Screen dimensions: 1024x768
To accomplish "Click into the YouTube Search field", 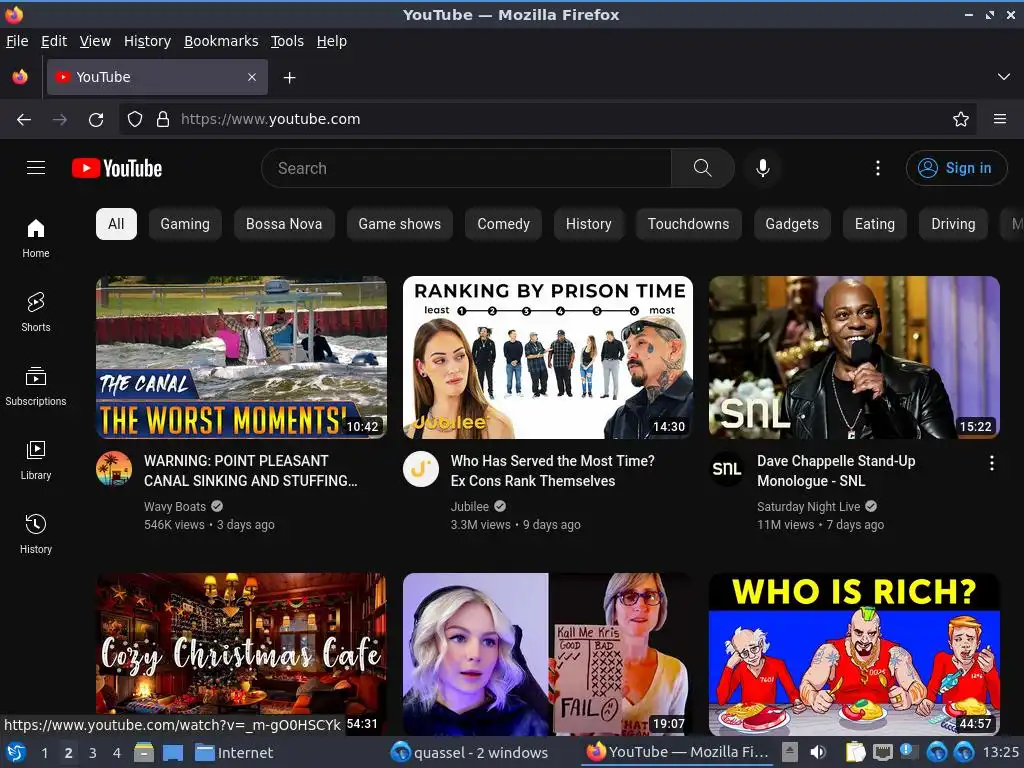I will click(466, 168).
